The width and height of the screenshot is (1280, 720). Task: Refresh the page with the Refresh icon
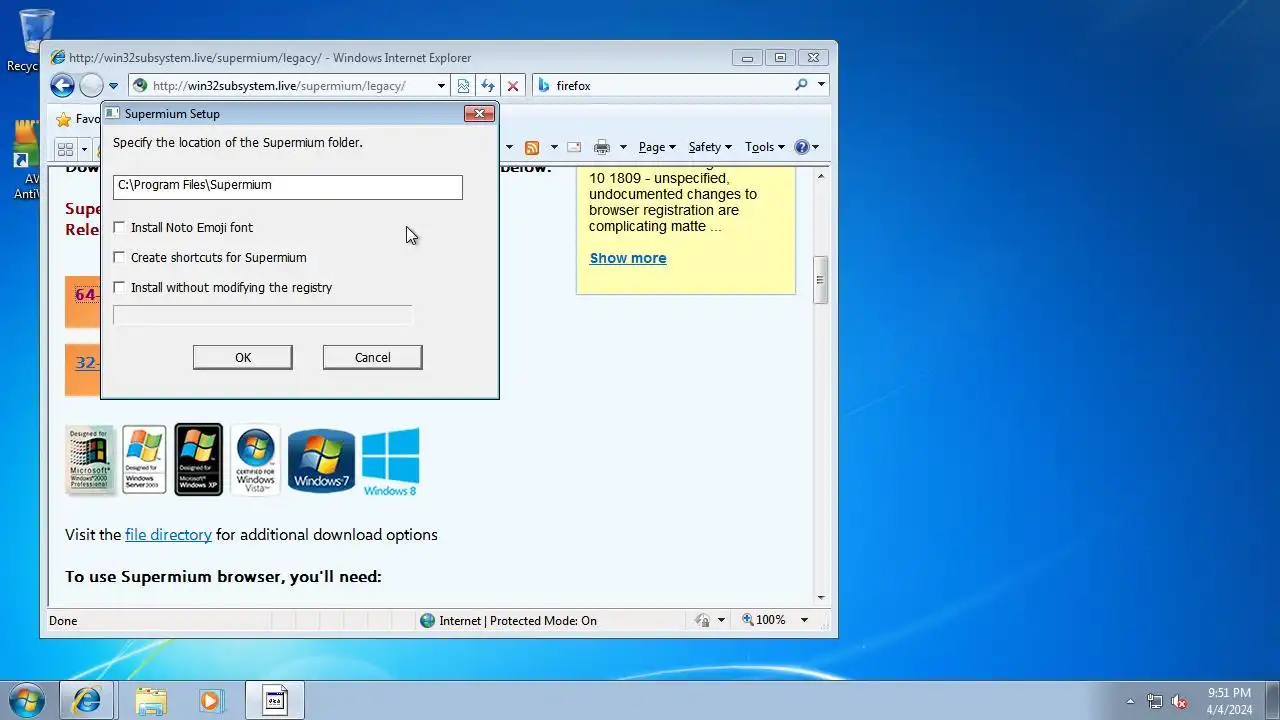(x=488, y=86)
